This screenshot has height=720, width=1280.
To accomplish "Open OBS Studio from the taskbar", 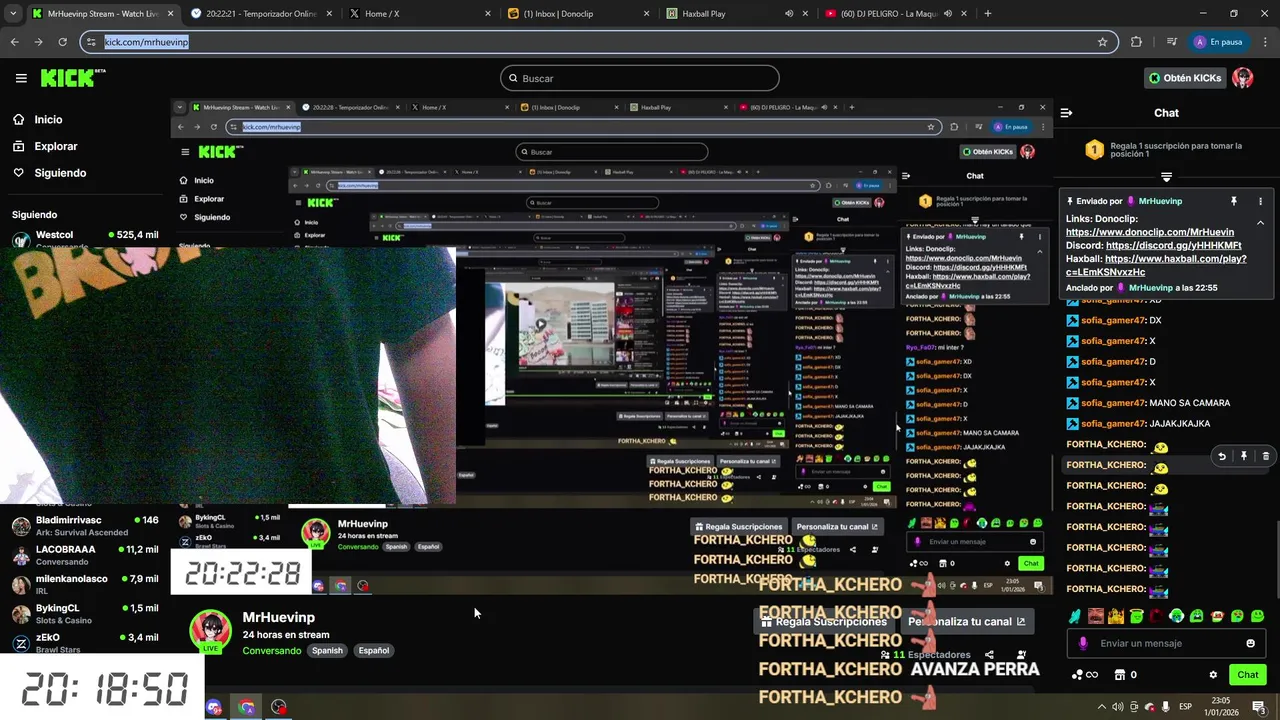I will tap(279, 707).
